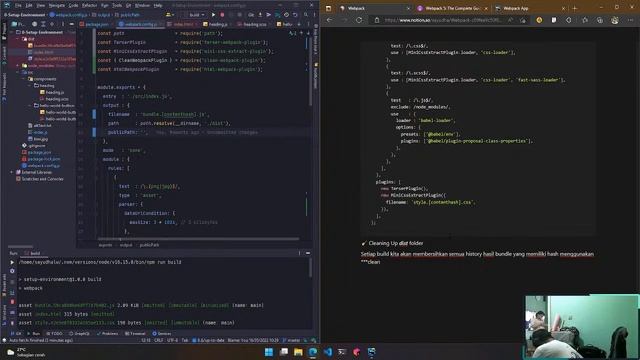The height and width of the screenshot is (360, 640).
Task: Run the build configuration with play icon
Action: 213,15
